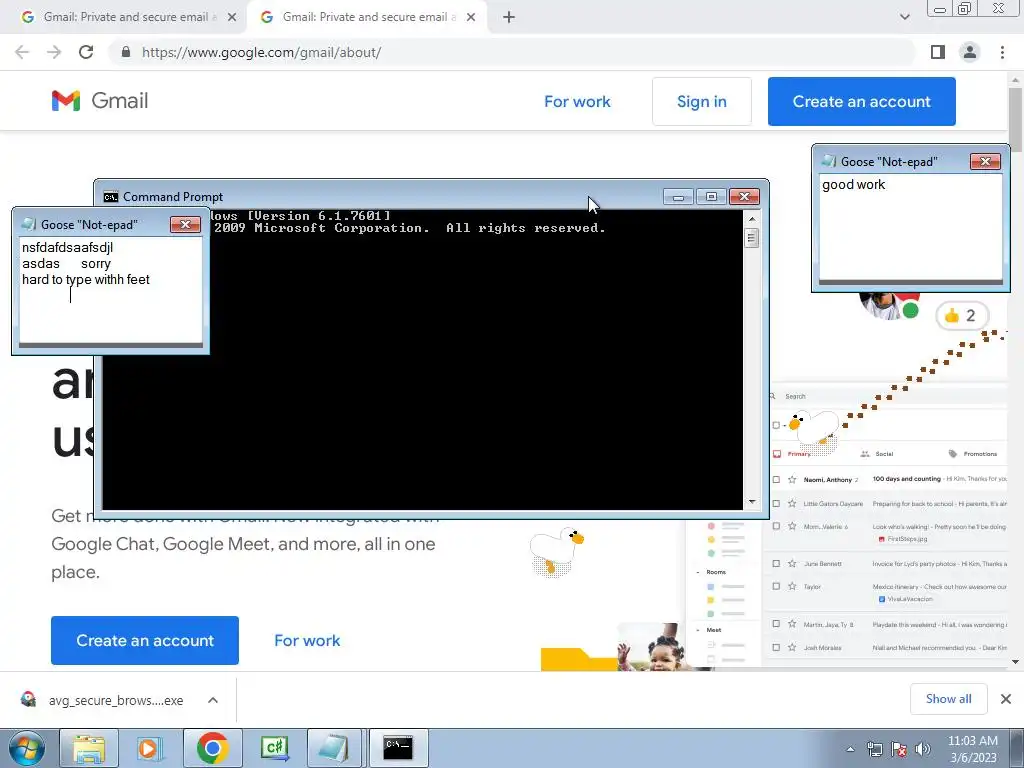Click the Chrome taskbar icon

coord(212,748)
